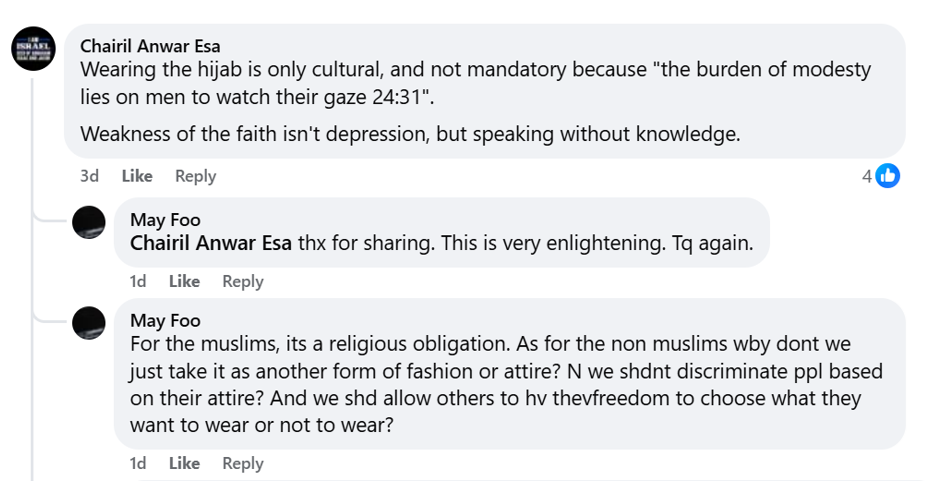Viewport: 928px width, 487px height.
Task: Click Chairil Anwar Esa's profile picture
Action: click(x=34, y=47)
